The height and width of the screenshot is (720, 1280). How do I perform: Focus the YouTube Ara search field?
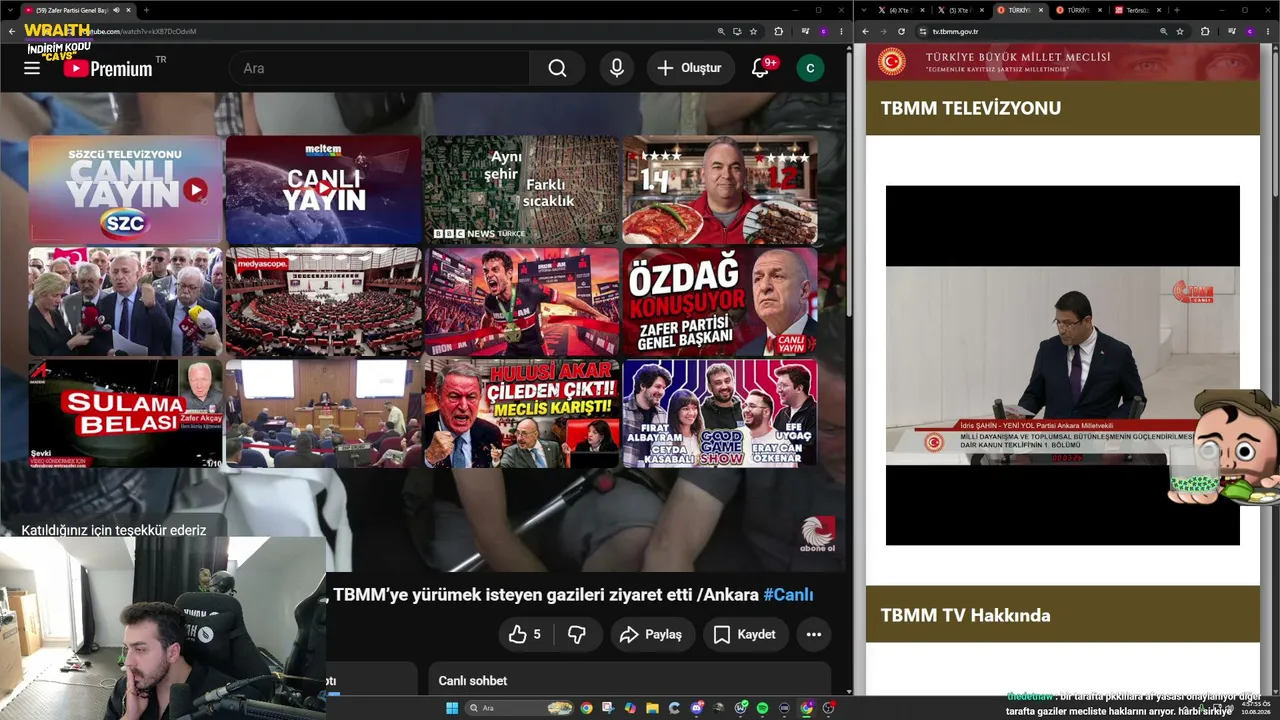coord(380,68)
